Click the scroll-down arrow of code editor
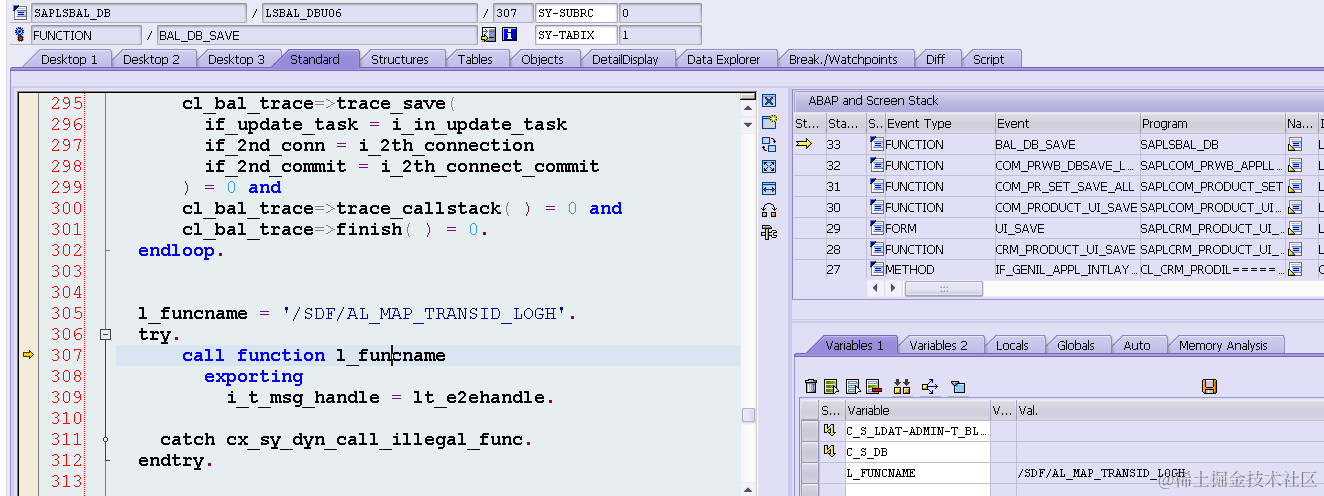Screen dimensions: 1324x496 [x=748, y=125]
